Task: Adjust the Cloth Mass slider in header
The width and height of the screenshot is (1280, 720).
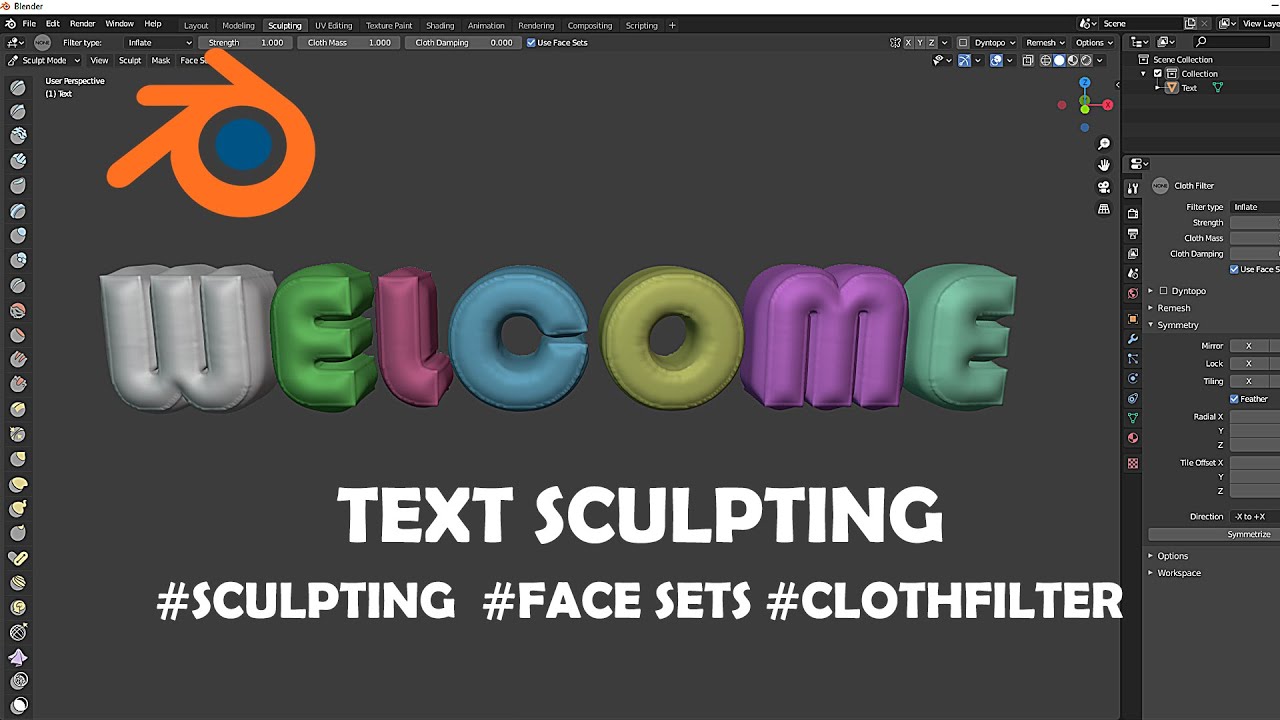Action: pos(349,43)
